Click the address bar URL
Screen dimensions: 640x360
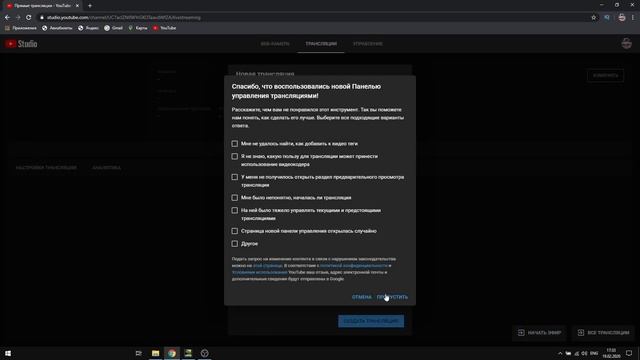(124, 18)
